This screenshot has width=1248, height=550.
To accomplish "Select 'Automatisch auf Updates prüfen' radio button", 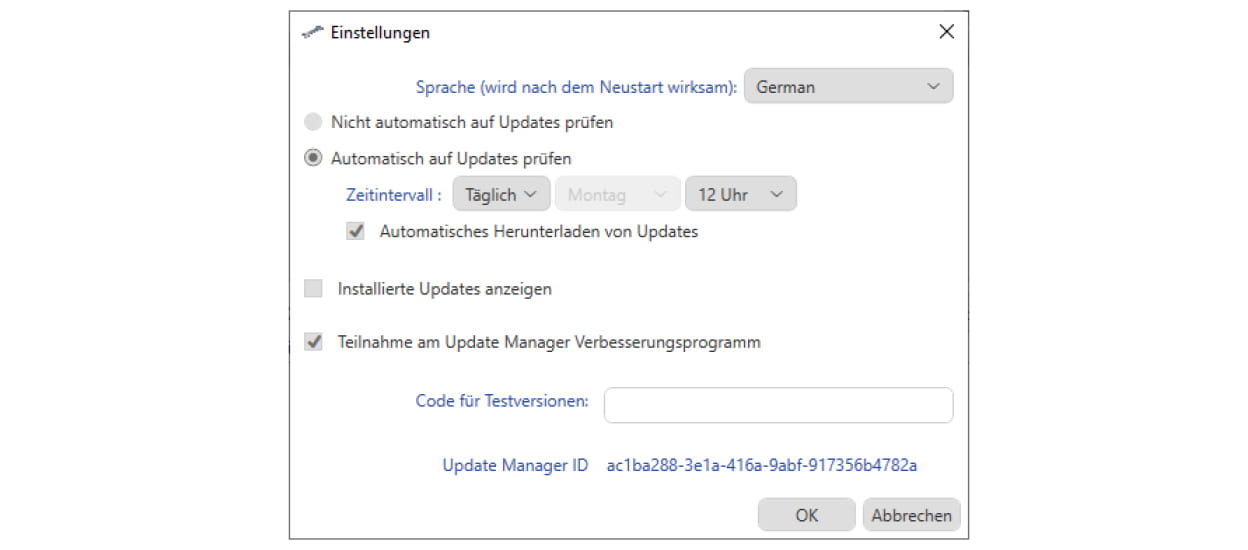I will pos(314,159).
